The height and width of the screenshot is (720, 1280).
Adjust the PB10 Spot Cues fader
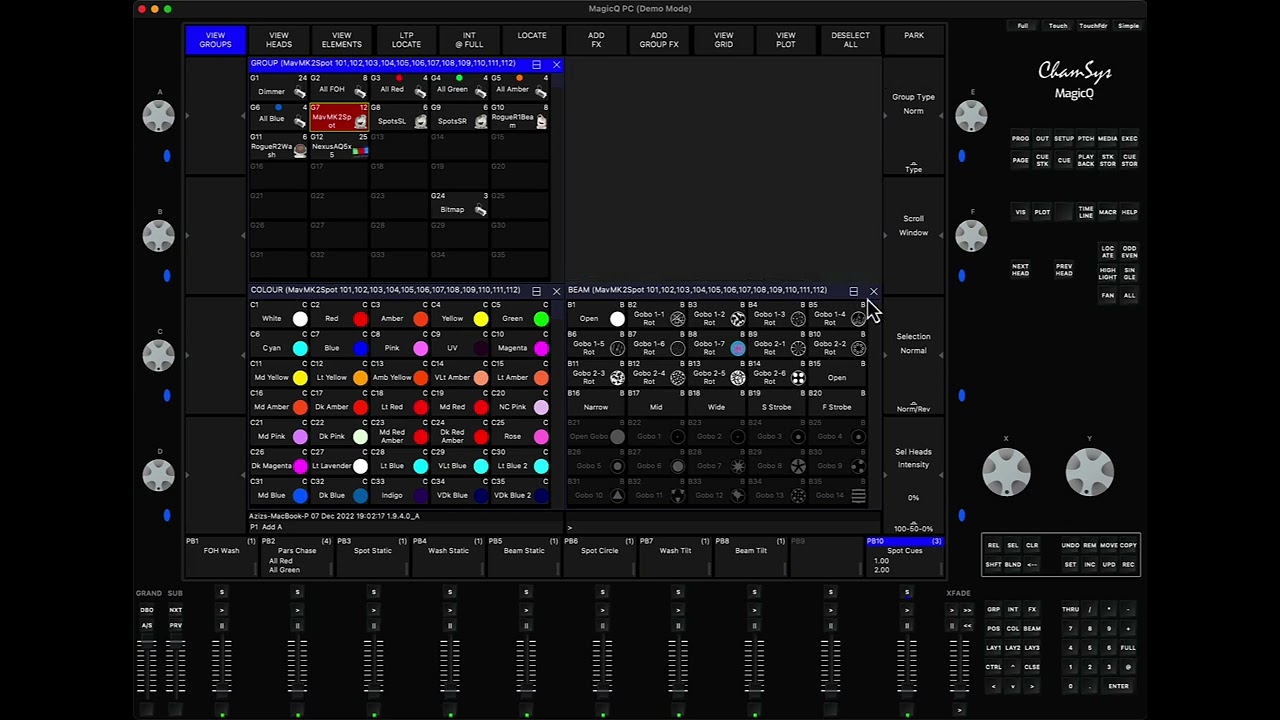point(907,668)
